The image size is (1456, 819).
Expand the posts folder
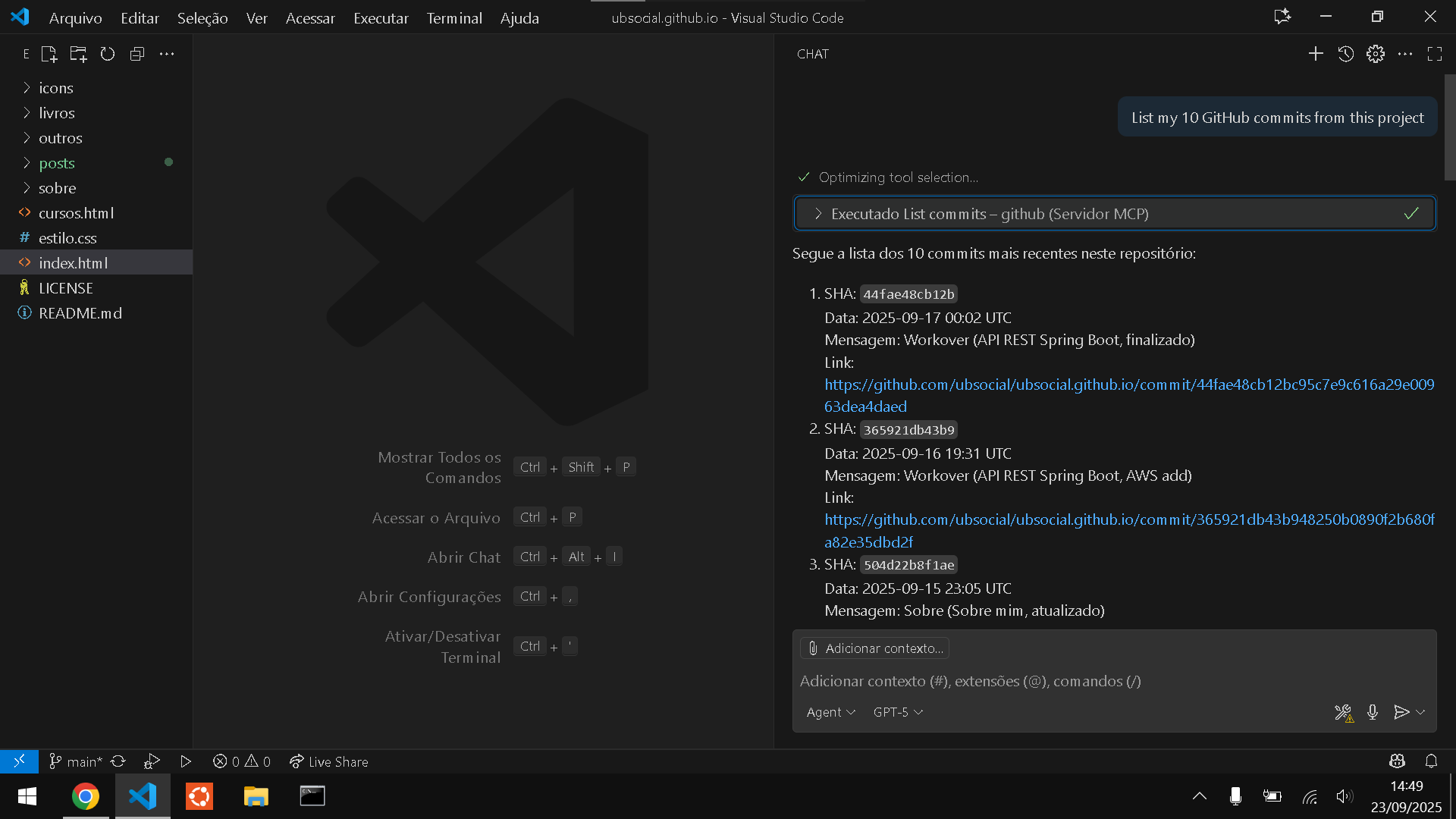57,163
